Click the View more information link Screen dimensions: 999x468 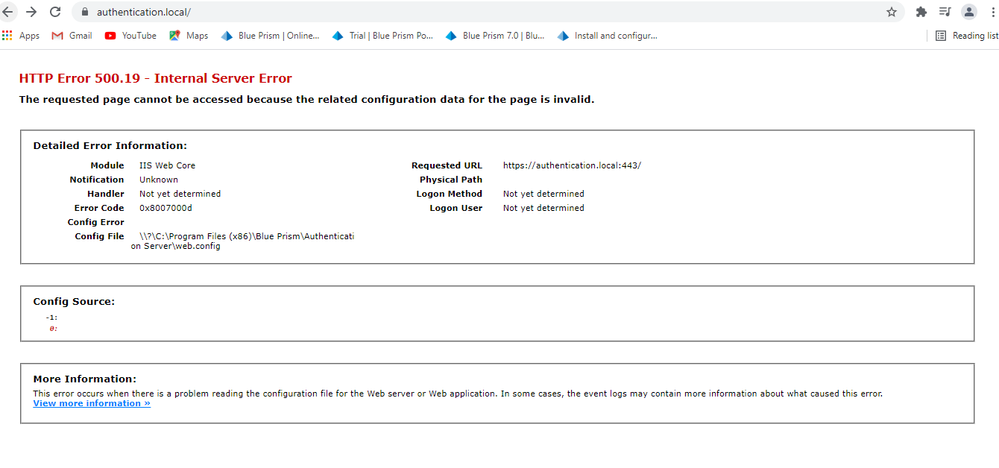92,403
